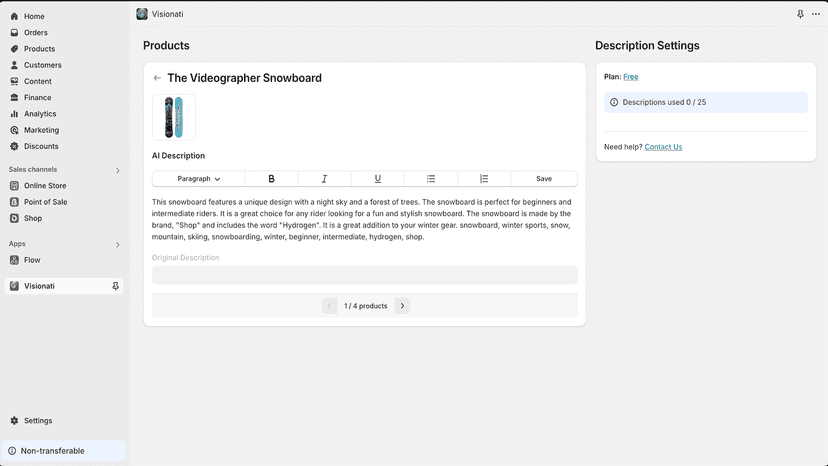Viewport: 828px width, 466px height.
Task: Click the Descriptions used 0 / 25 text
Action: pos(664,102)
